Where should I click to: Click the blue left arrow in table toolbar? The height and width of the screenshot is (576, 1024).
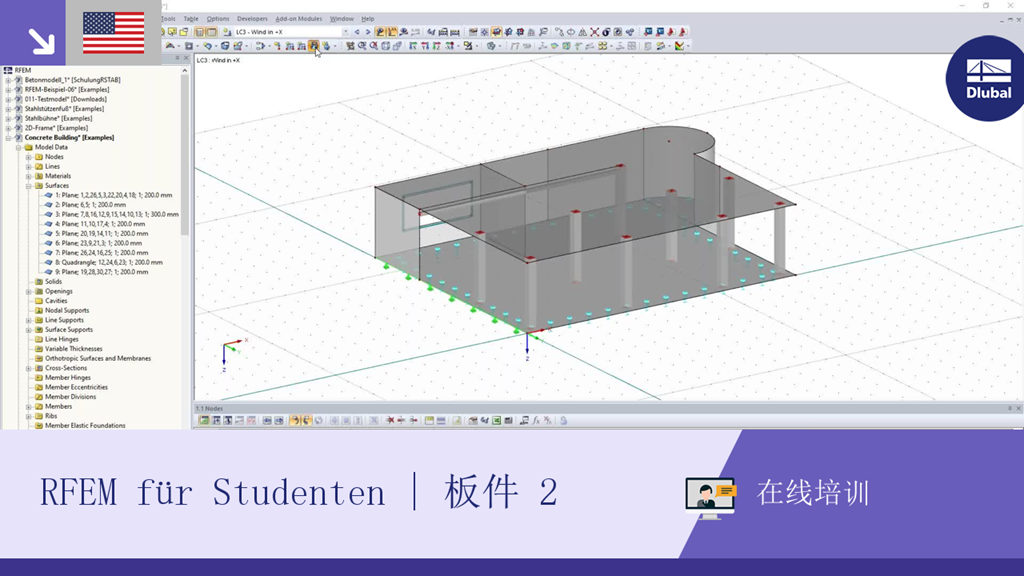click(267, 421)
